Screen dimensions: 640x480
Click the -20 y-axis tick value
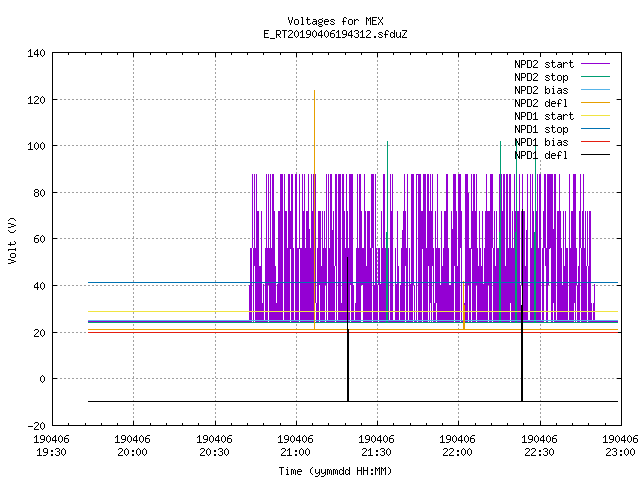coord(36,426)
